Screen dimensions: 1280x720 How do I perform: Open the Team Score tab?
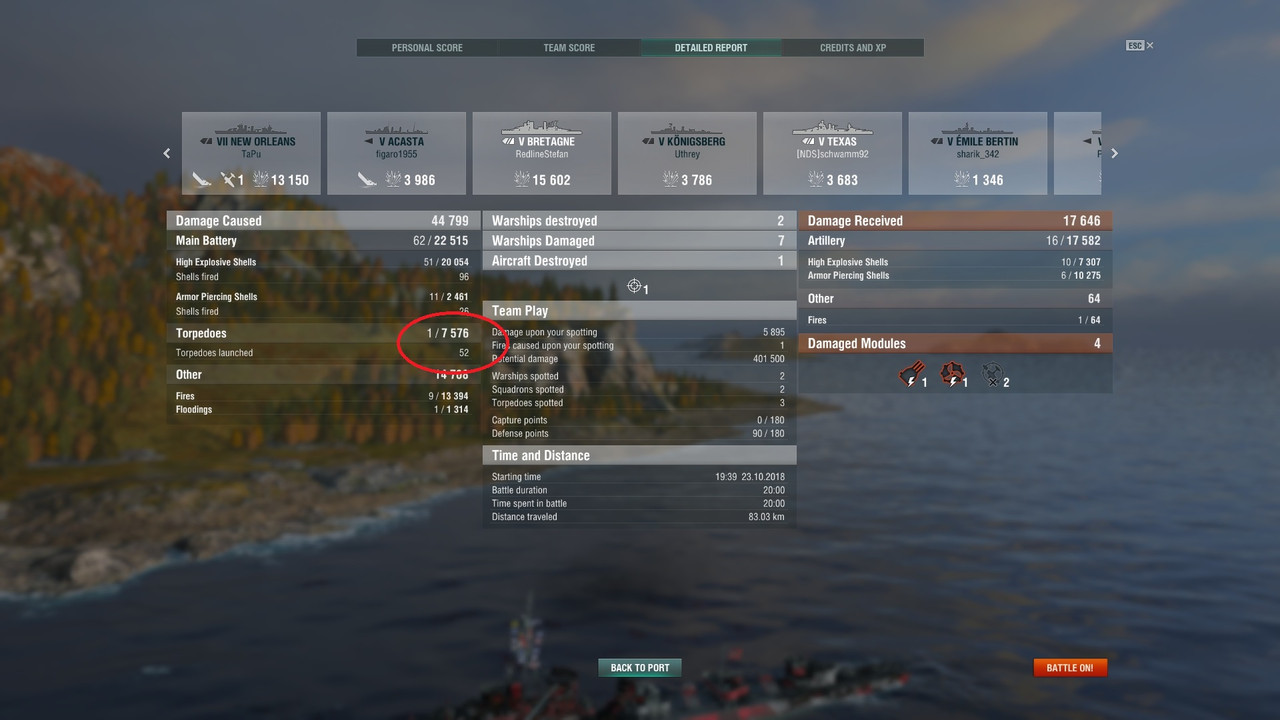[569, 48]
